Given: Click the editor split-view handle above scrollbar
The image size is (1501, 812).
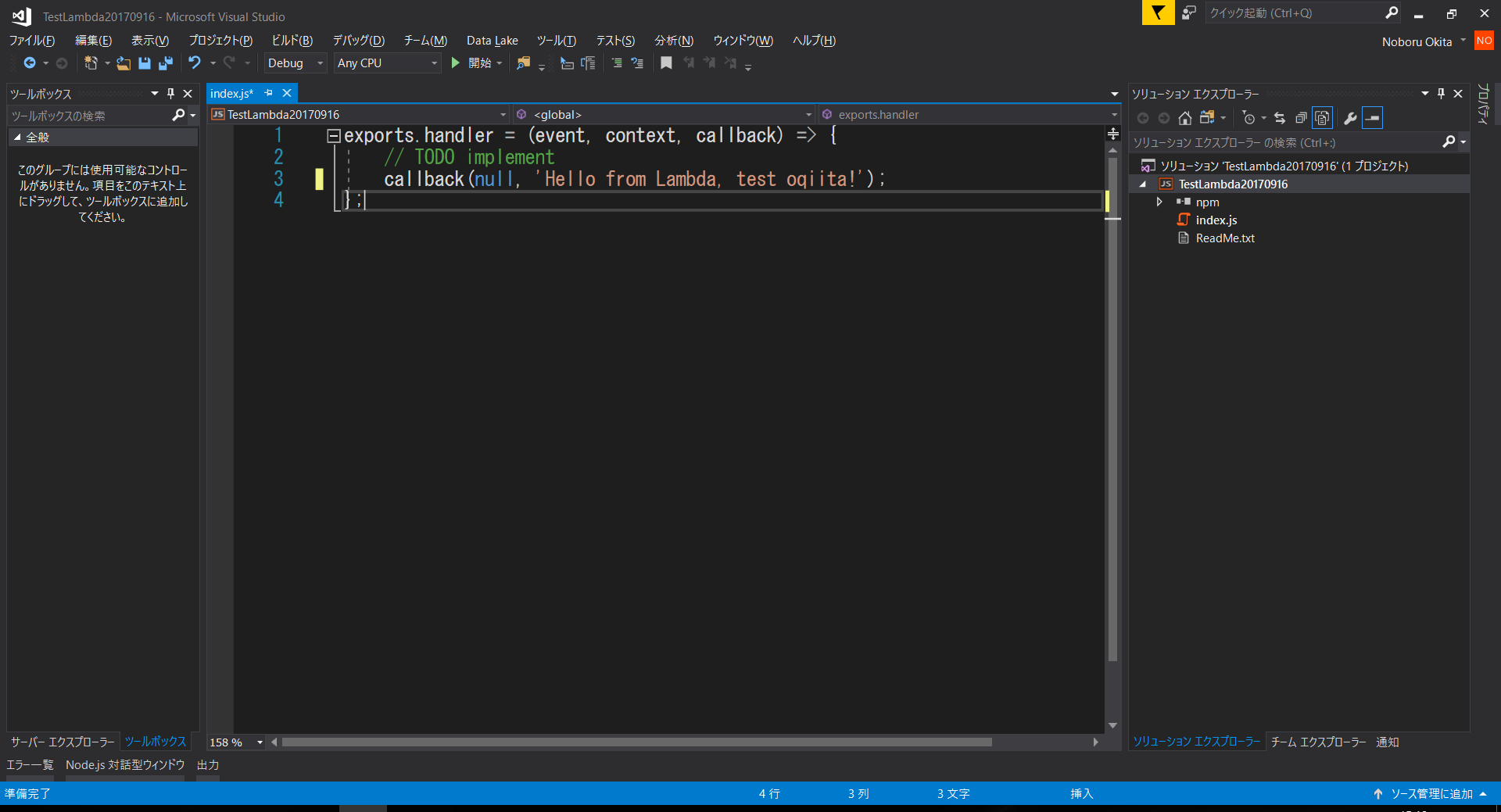Looking at the screenshot, I should [x=1113, y=134].
